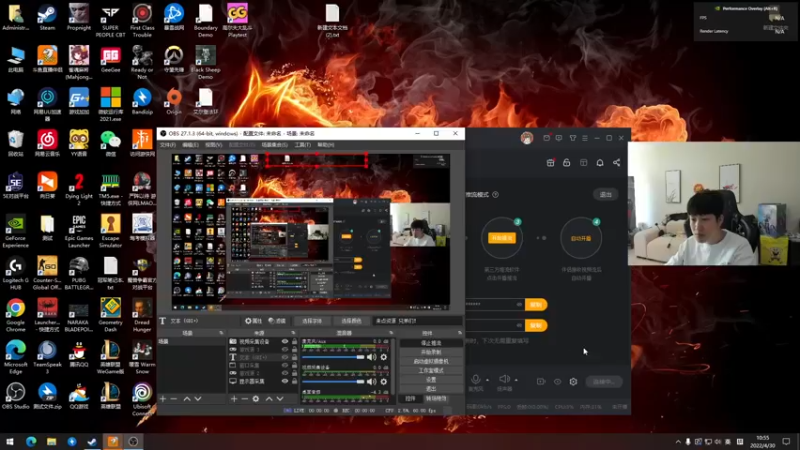Show hidden stream key via first eye icon
800x450 pixels.
coord(519,305)
